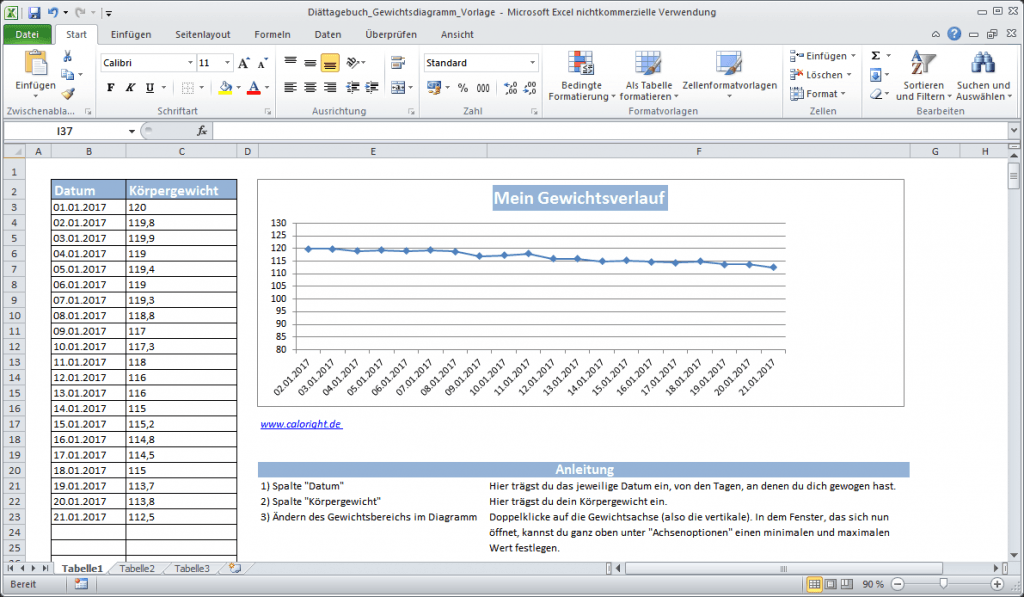Screen dimensions: 1024x597
Task: Open Sortieren und Filtern
Action: coord(923,76)
